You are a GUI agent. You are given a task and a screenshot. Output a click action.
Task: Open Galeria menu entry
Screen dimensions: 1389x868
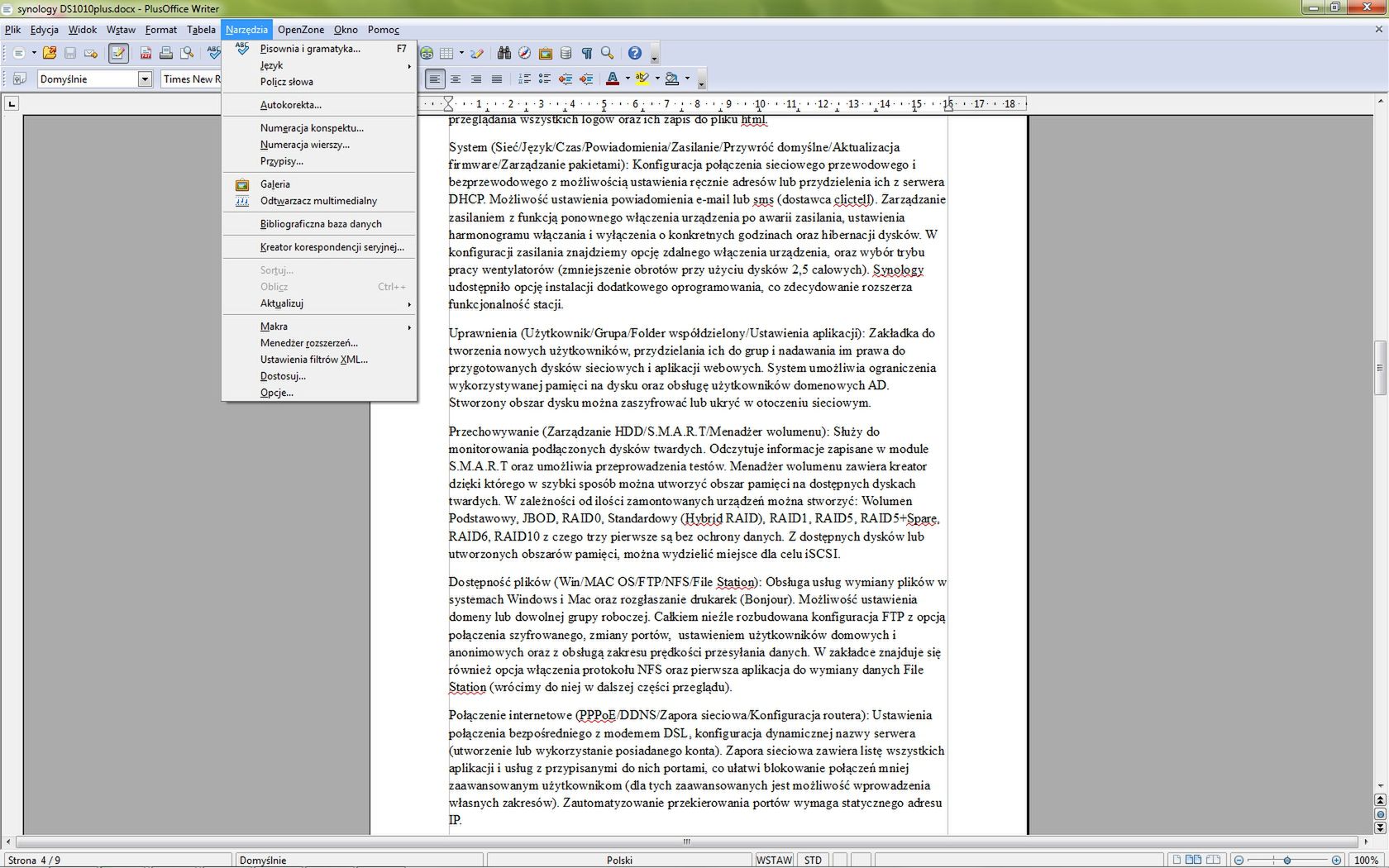[319, 184]
